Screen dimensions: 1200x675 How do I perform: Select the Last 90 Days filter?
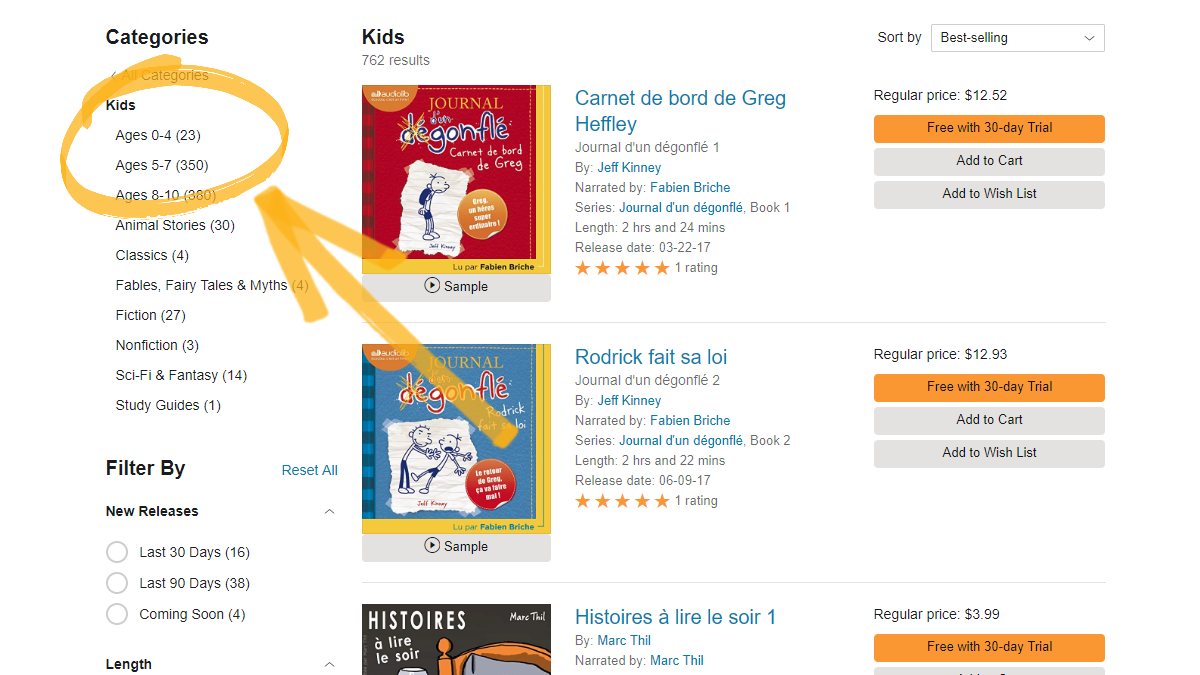coord(117,583)
